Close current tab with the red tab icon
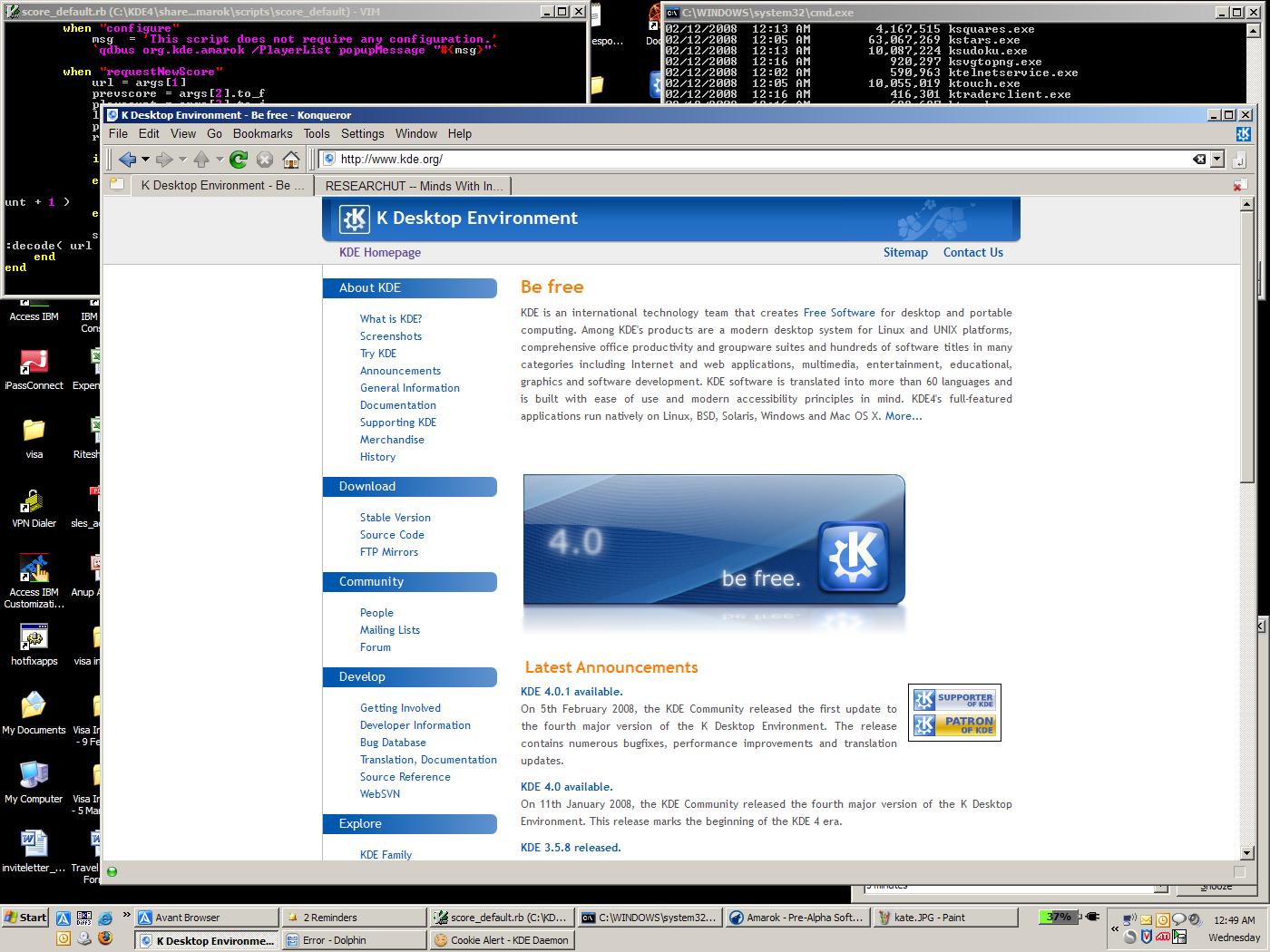 (1240, 185)
